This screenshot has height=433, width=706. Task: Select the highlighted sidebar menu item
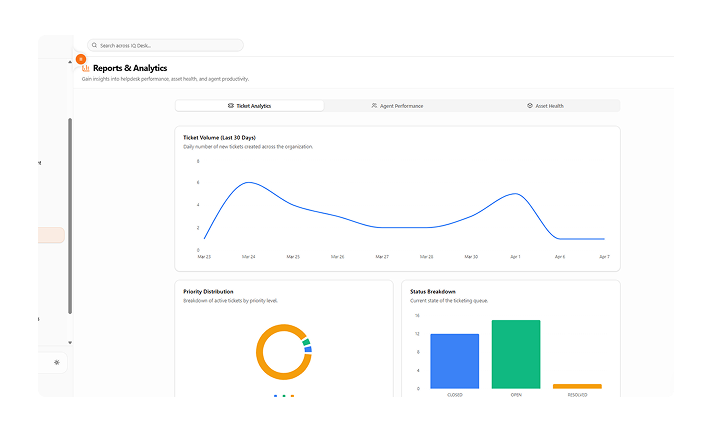(51, 235)
